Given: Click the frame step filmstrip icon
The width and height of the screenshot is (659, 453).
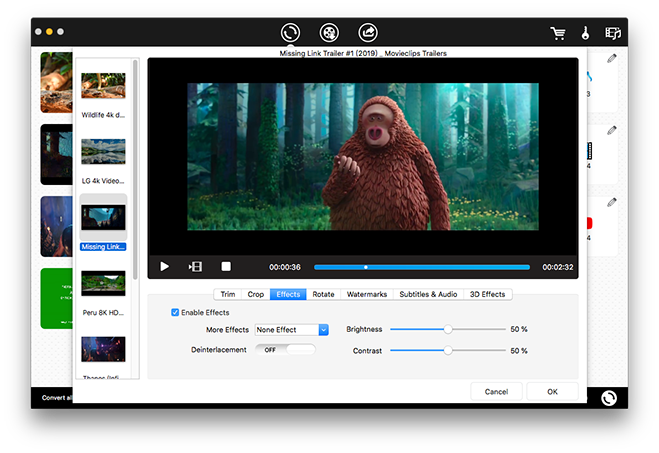Looking at the screenshot, I should tap(195, 267).
